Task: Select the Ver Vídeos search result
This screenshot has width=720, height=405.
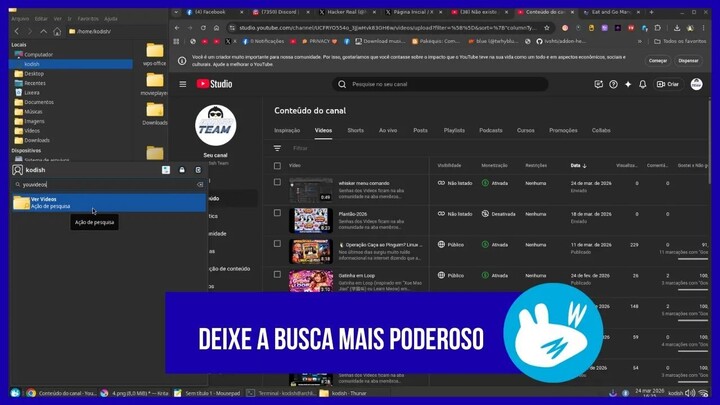Action: tap(109, 202)
